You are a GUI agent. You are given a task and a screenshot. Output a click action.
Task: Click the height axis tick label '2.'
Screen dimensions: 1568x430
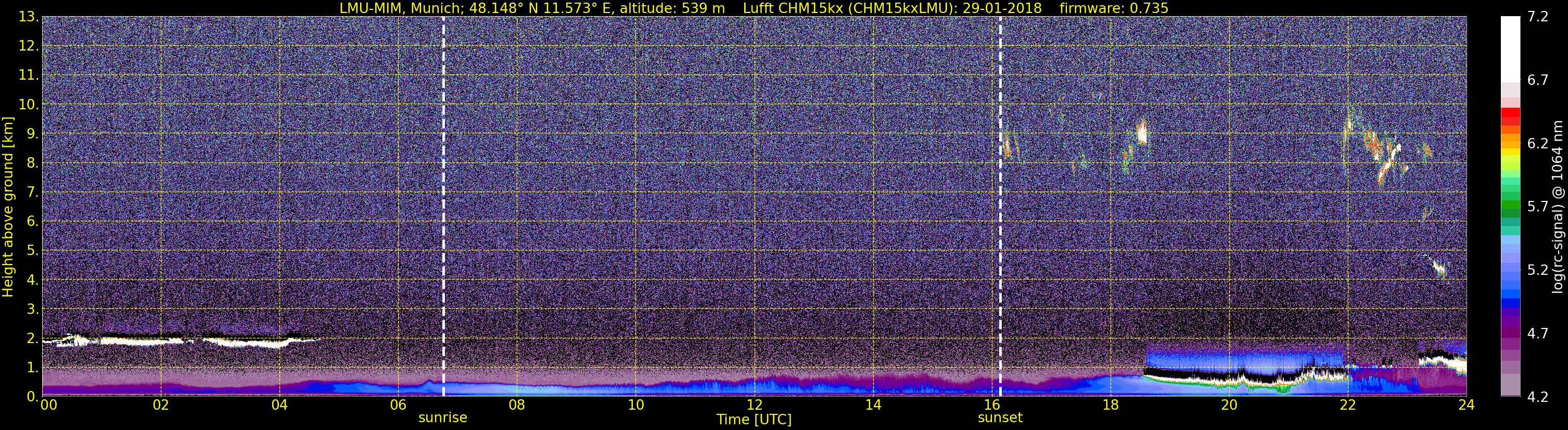33,339
